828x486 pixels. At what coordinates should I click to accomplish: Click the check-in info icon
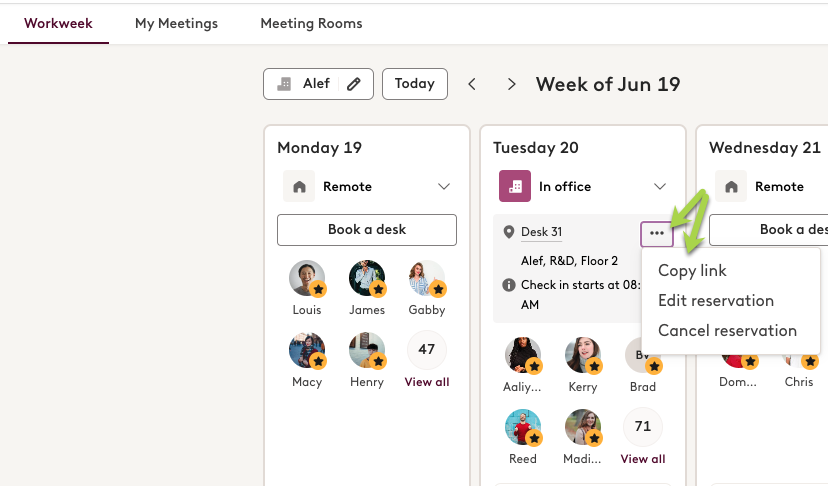[509, 285]
